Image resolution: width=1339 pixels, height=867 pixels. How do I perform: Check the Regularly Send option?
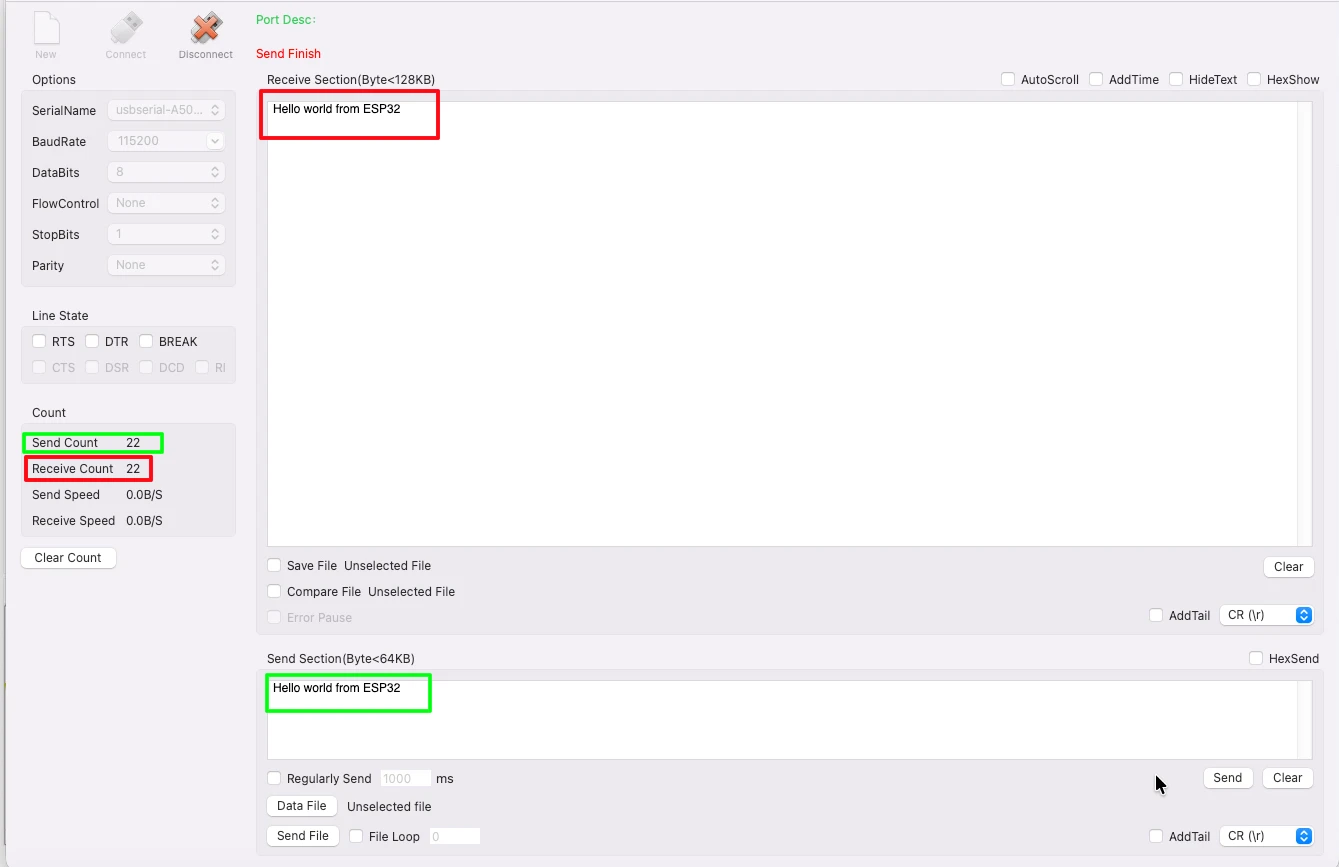274,778
